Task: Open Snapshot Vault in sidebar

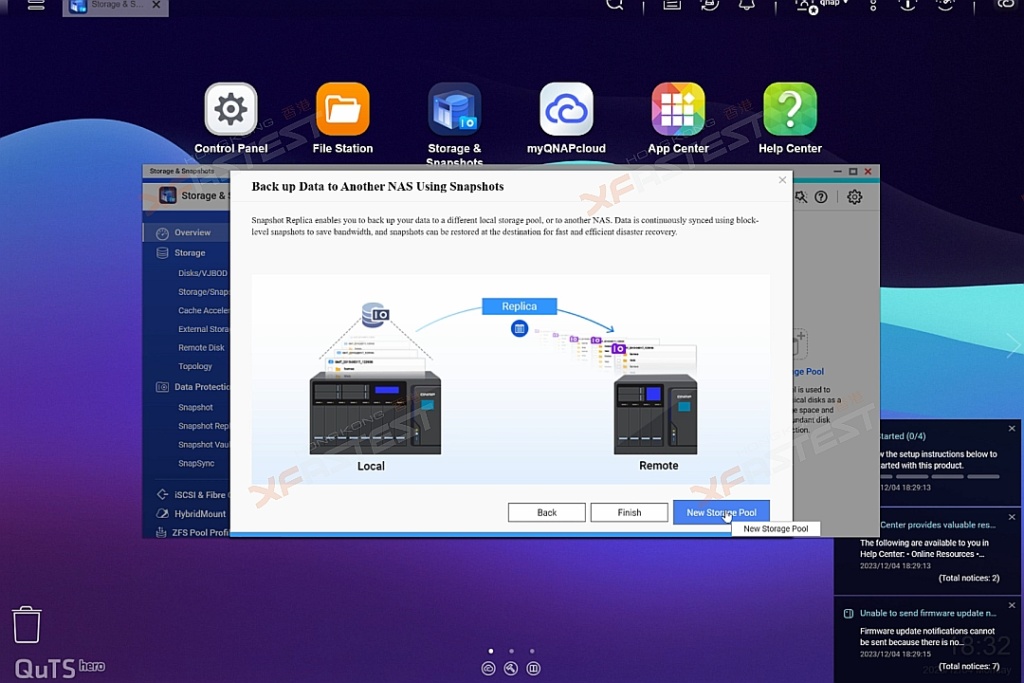Action: click(203, 445)
